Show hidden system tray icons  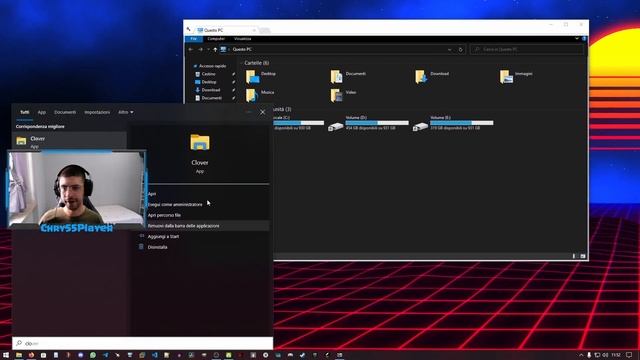pyautogui.click(x=581, y=355)
